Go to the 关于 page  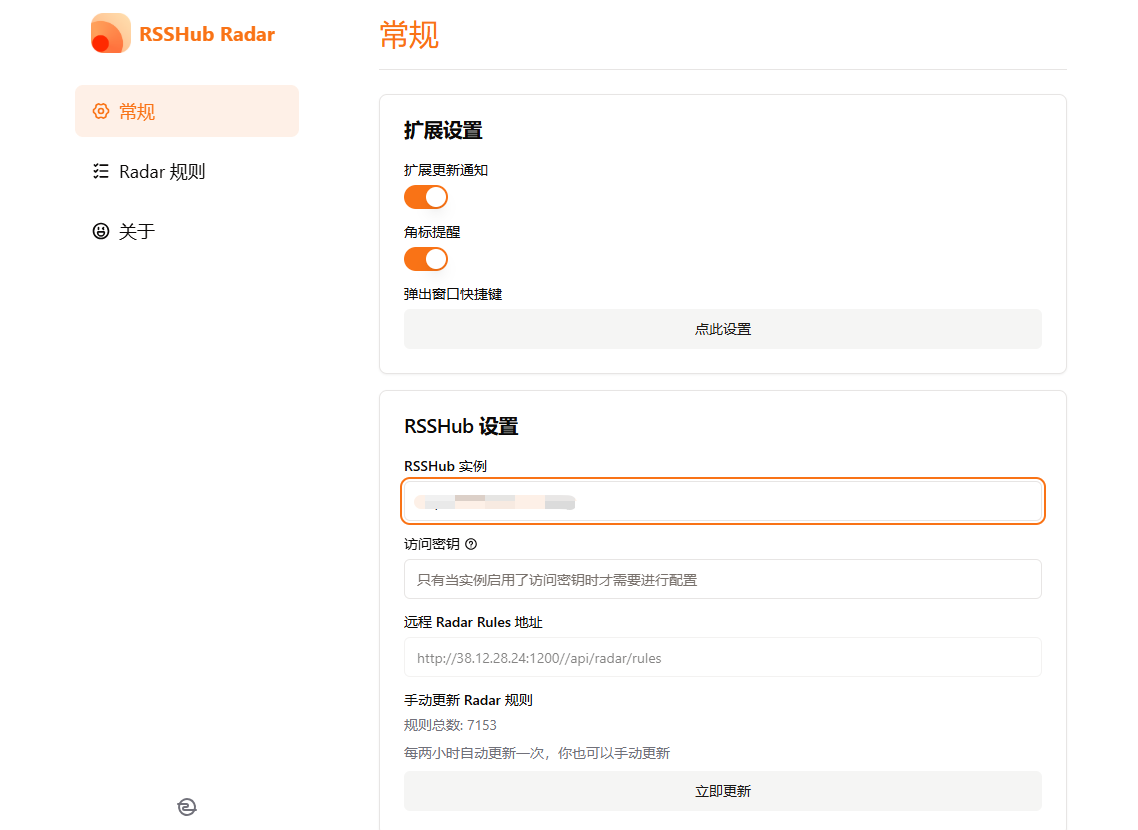pos(137,231)
